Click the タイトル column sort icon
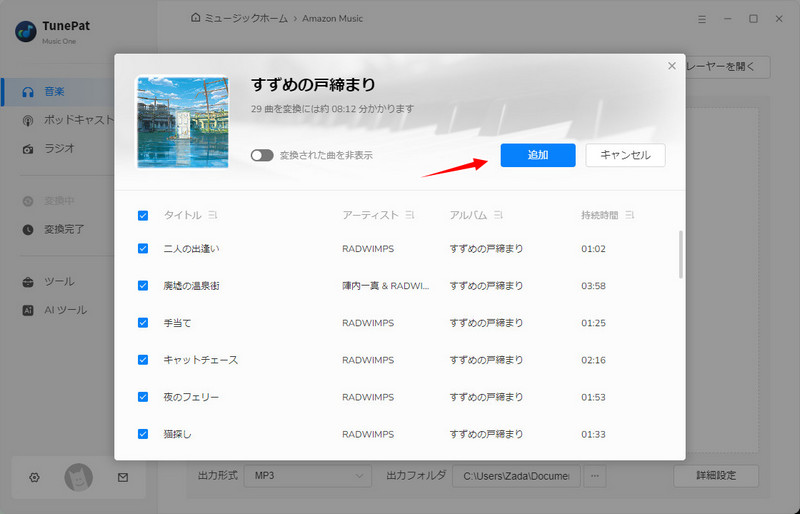 214,215
